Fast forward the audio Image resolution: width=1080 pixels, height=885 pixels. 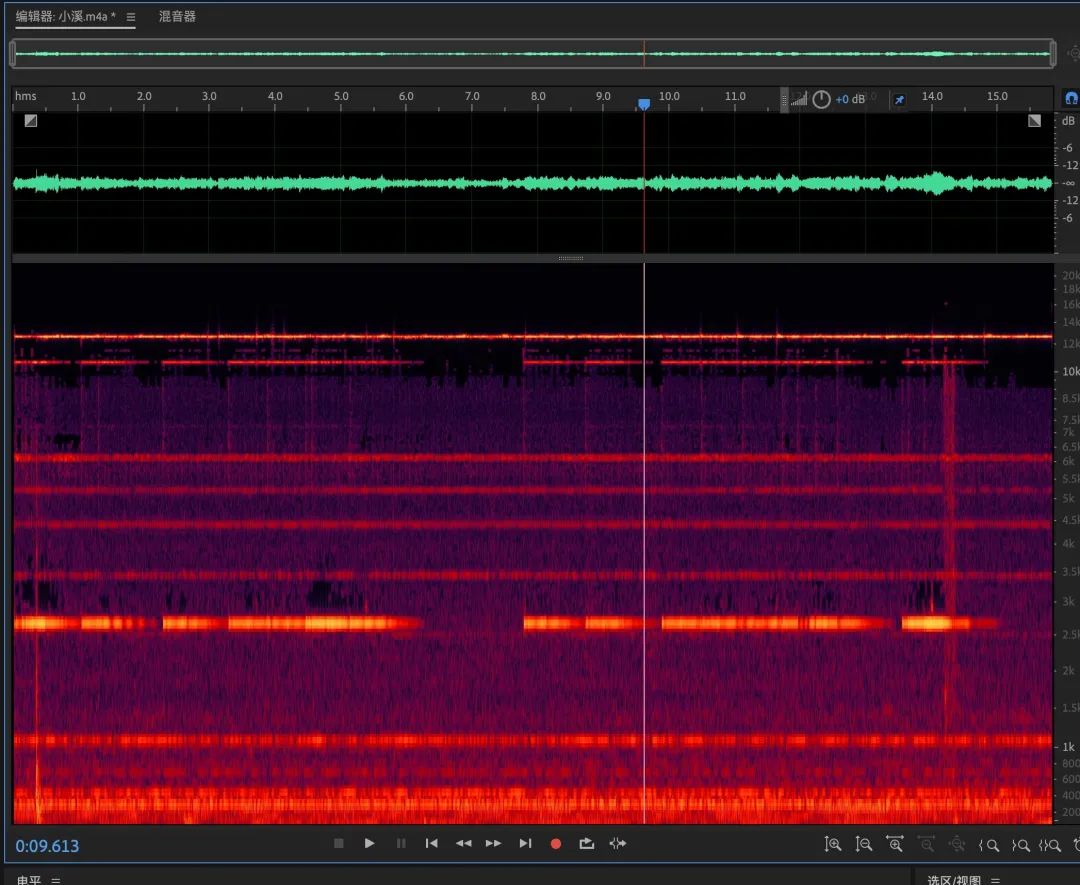pos(494,843)
